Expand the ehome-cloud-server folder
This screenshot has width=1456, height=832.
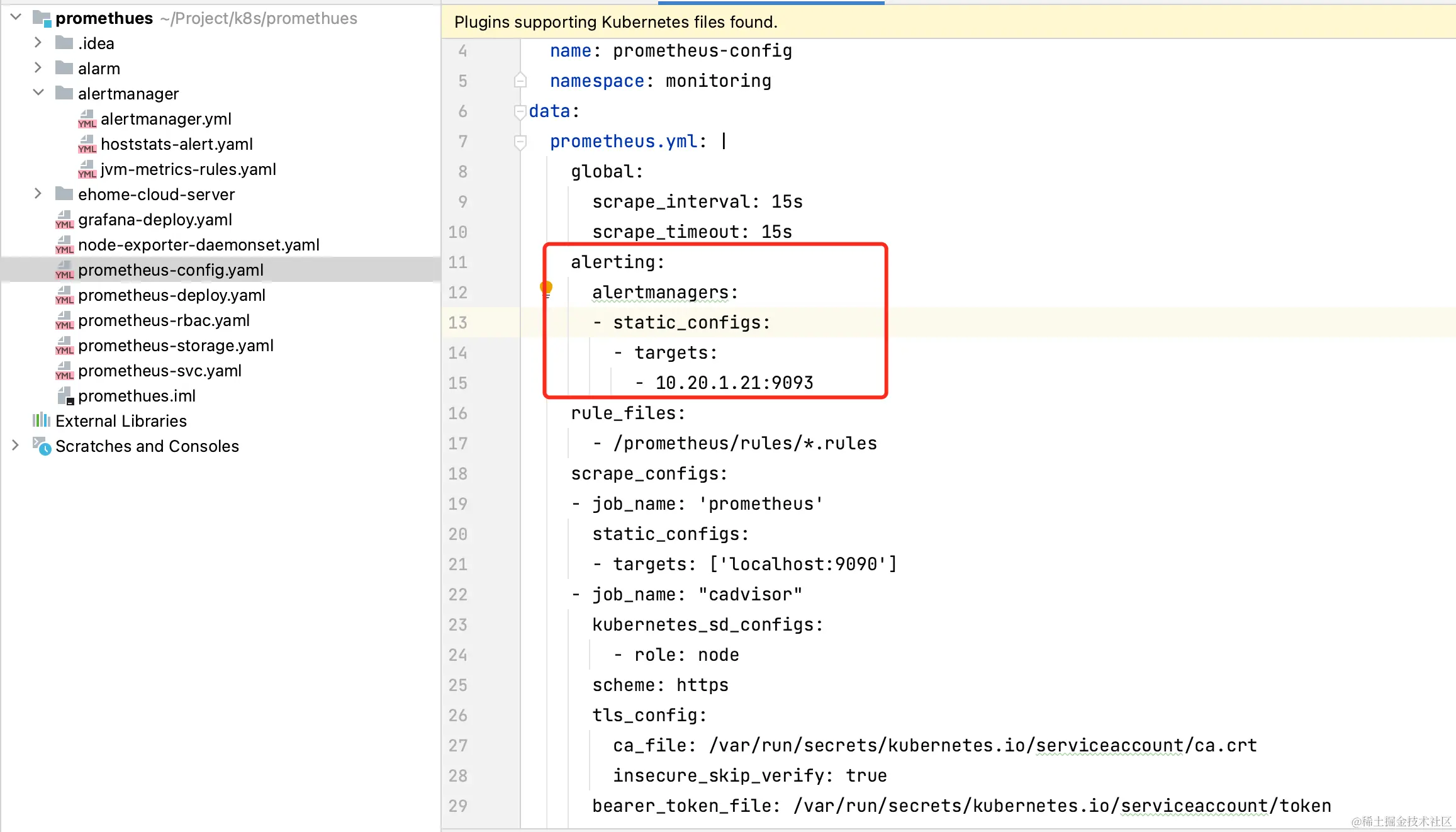click(38, 194)
